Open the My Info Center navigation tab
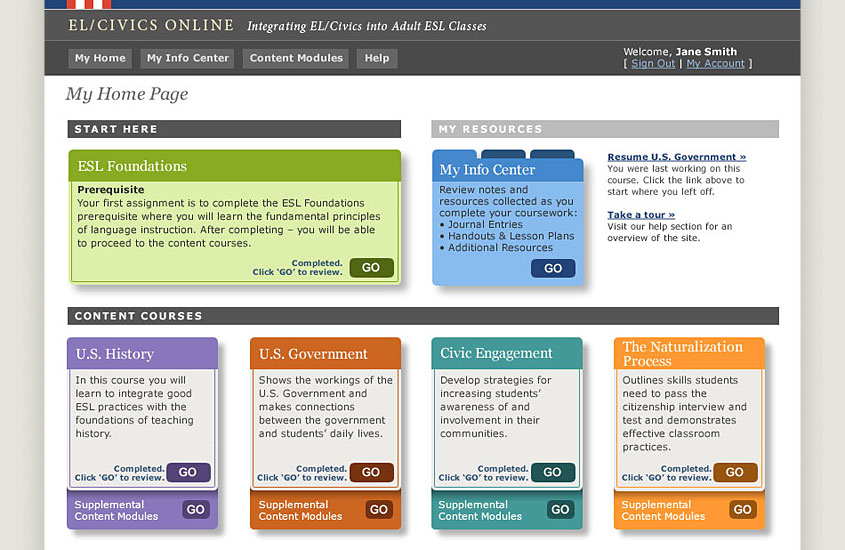The height and width of the screenshot is (550, 845). (x=187, y=58)
